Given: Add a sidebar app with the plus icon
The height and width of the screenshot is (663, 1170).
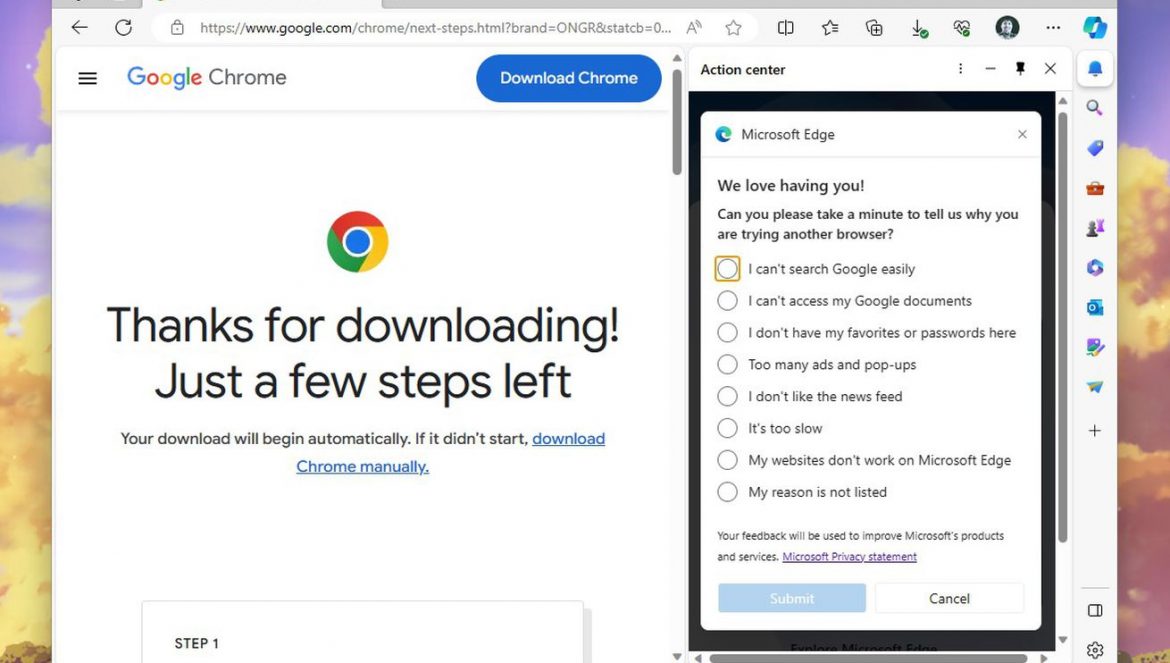Looking at the screenshot, I should point(1095,430).
